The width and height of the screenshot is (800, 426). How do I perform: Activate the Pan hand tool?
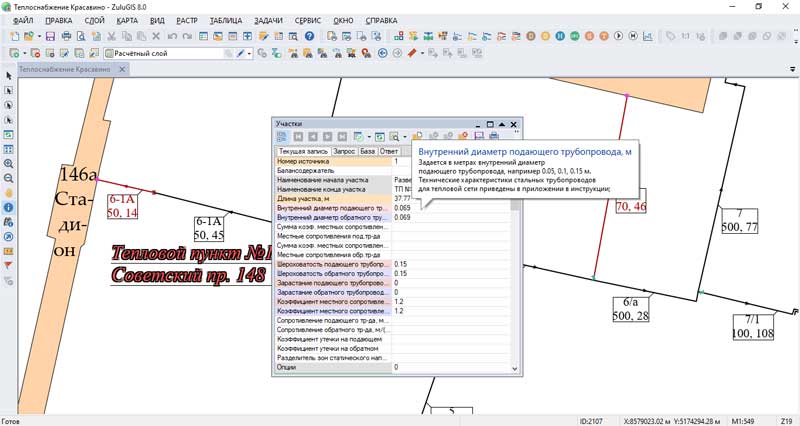pyautogui.click(x=9, y=192)
